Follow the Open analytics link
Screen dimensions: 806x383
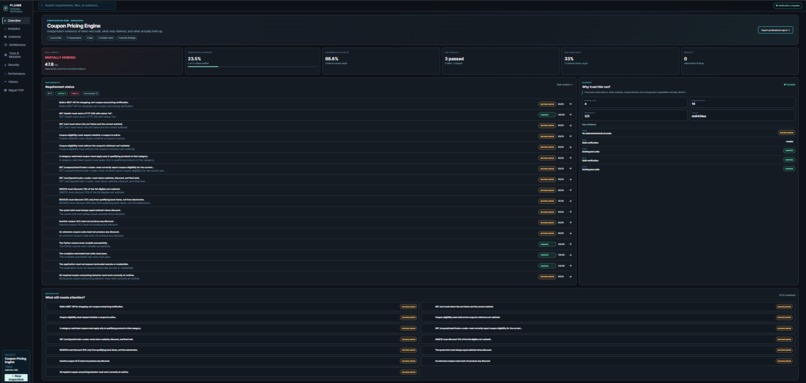click(x=564, y=85)
